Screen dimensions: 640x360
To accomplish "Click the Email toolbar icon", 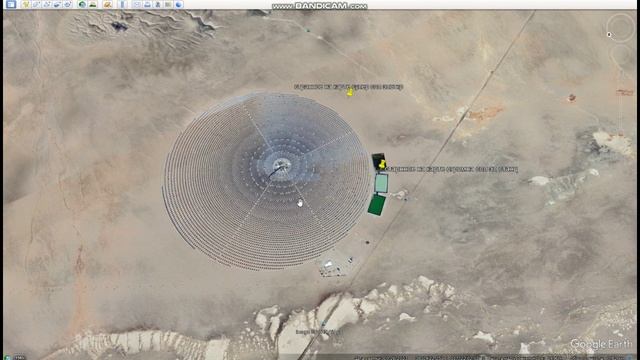I will pos(137,4).
